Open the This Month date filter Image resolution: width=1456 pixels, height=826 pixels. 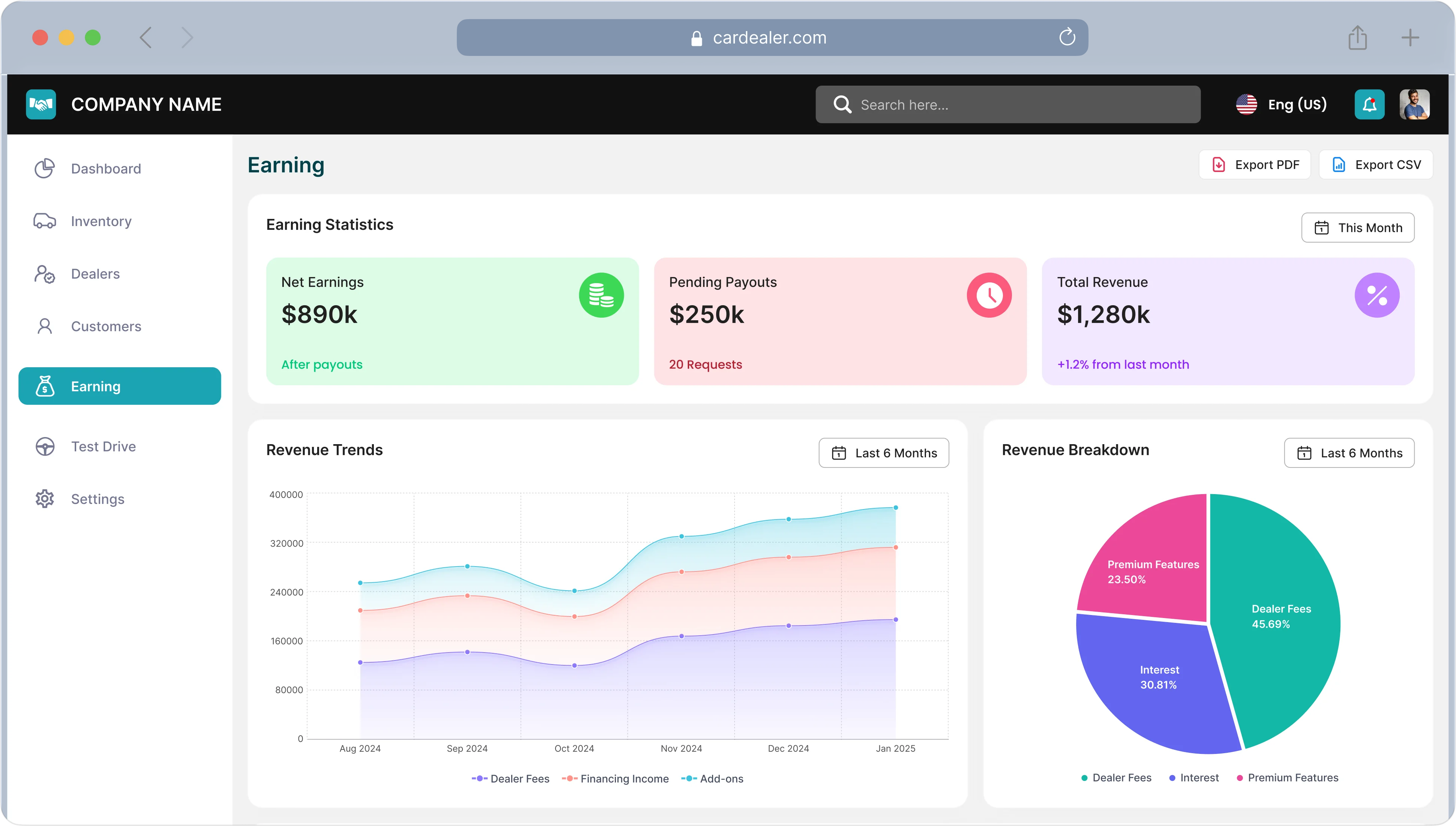1357,228
